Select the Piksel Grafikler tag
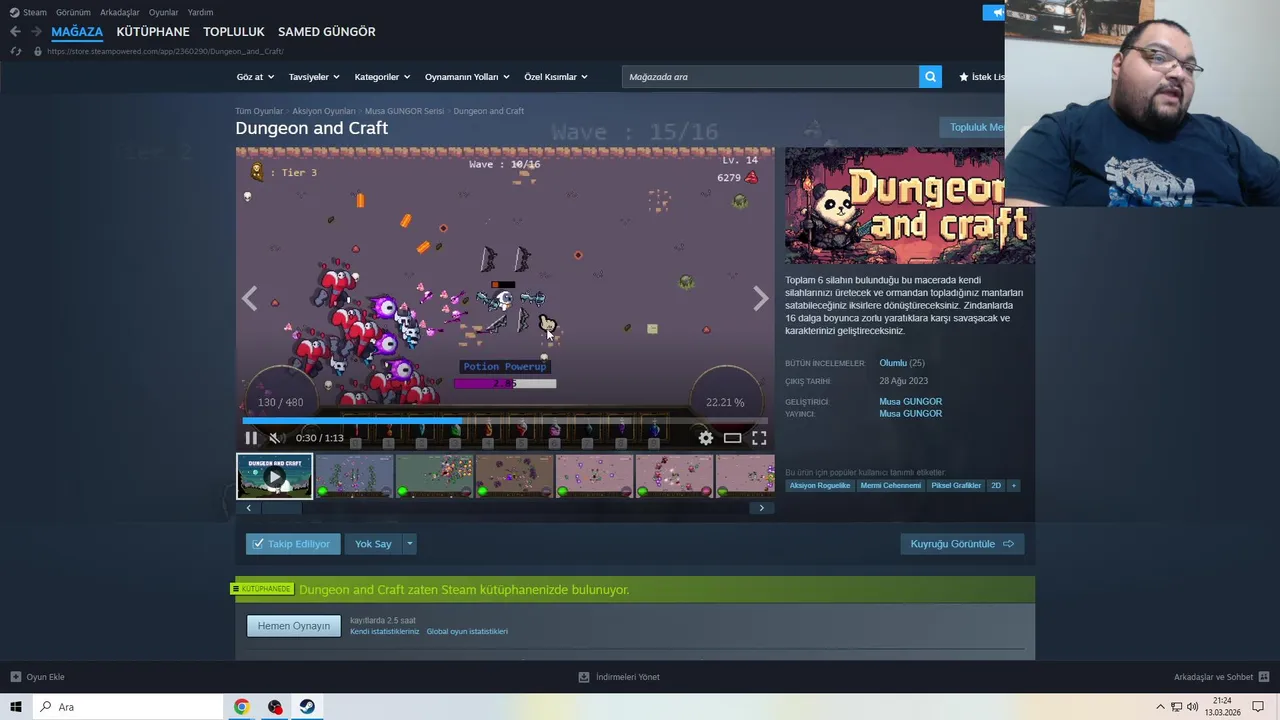 pos(956,486)
